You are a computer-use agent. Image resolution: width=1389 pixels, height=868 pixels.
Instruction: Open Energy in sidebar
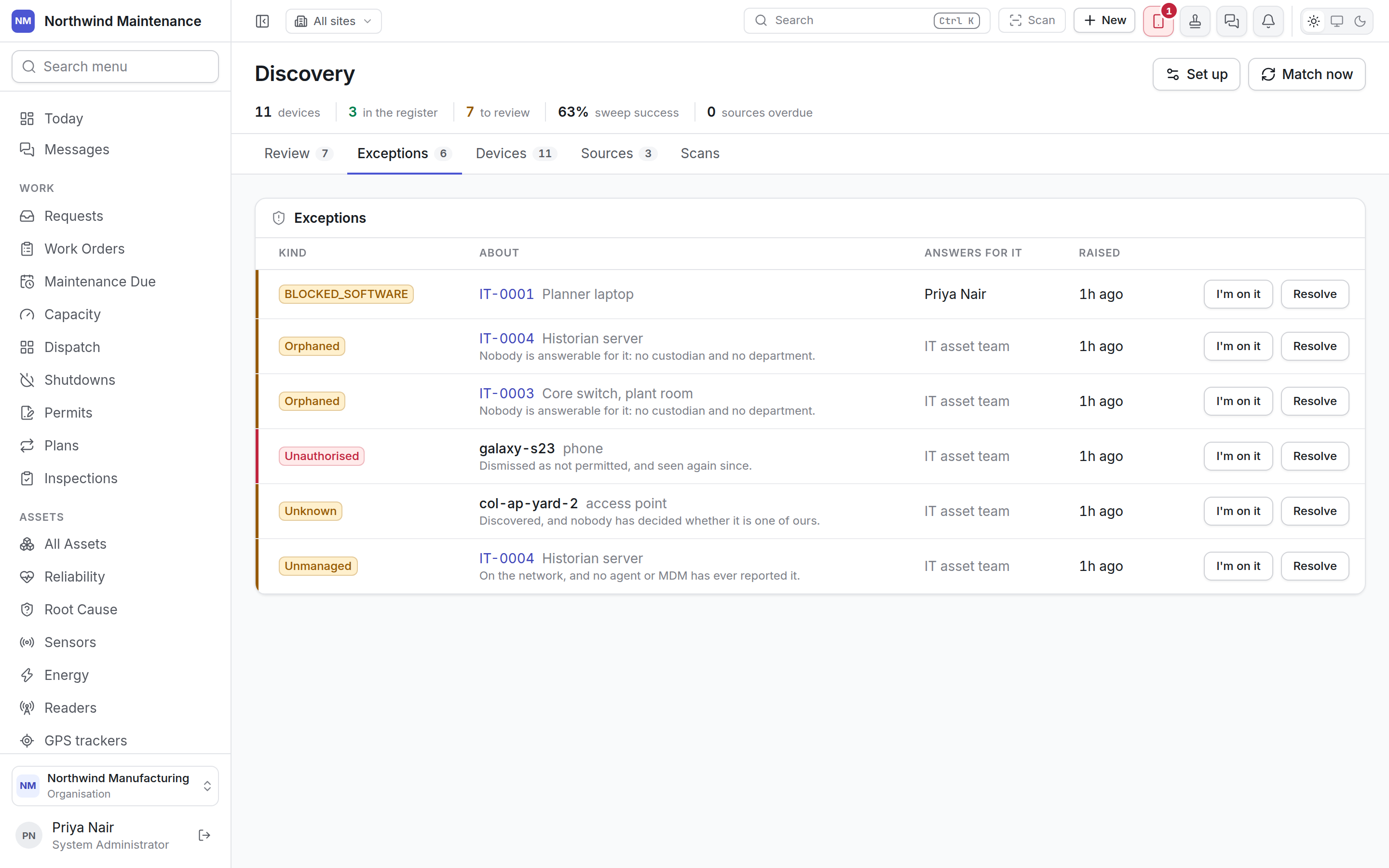tap(115, 675)
